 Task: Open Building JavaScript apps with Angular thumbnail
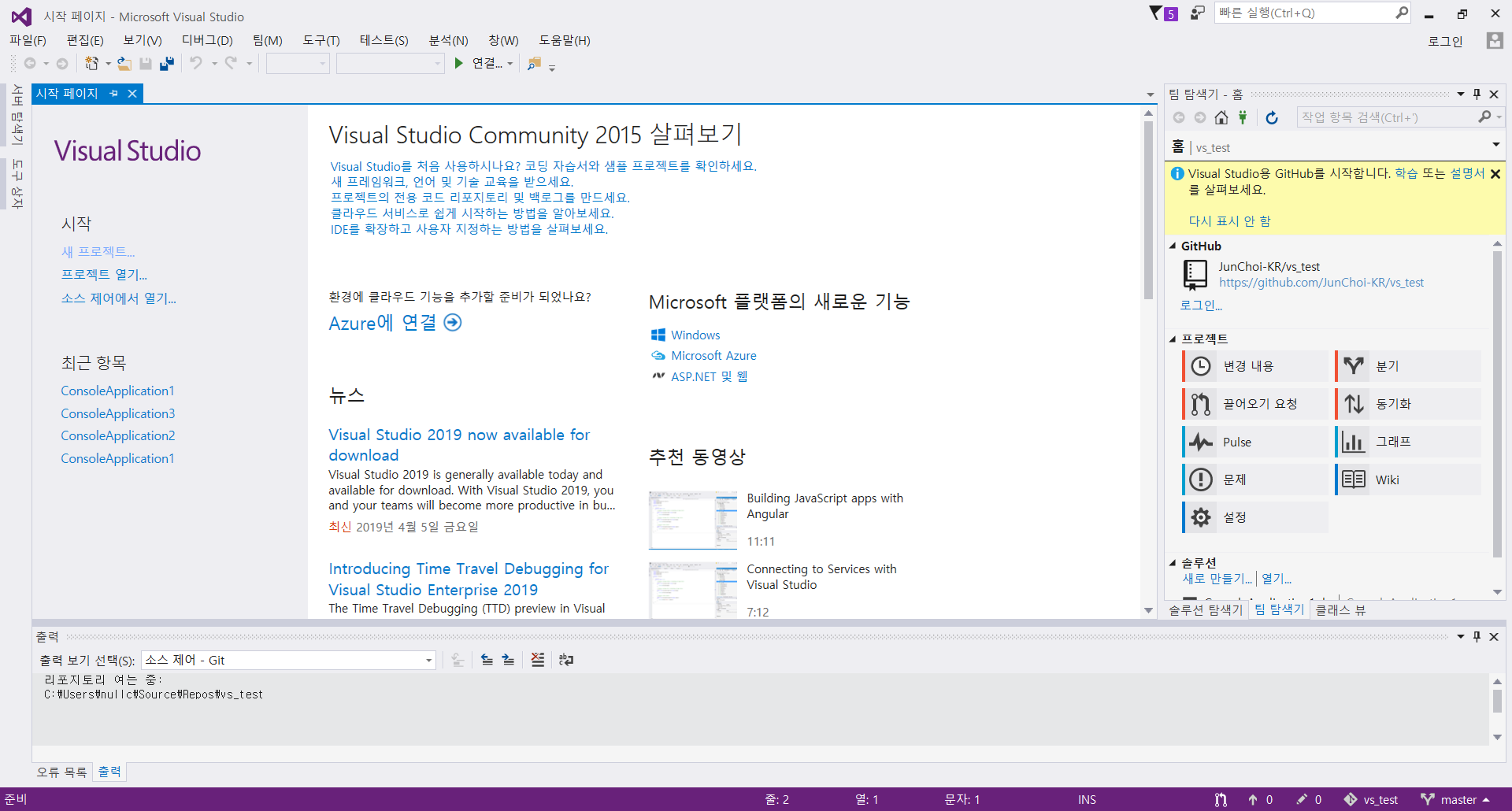693,520
